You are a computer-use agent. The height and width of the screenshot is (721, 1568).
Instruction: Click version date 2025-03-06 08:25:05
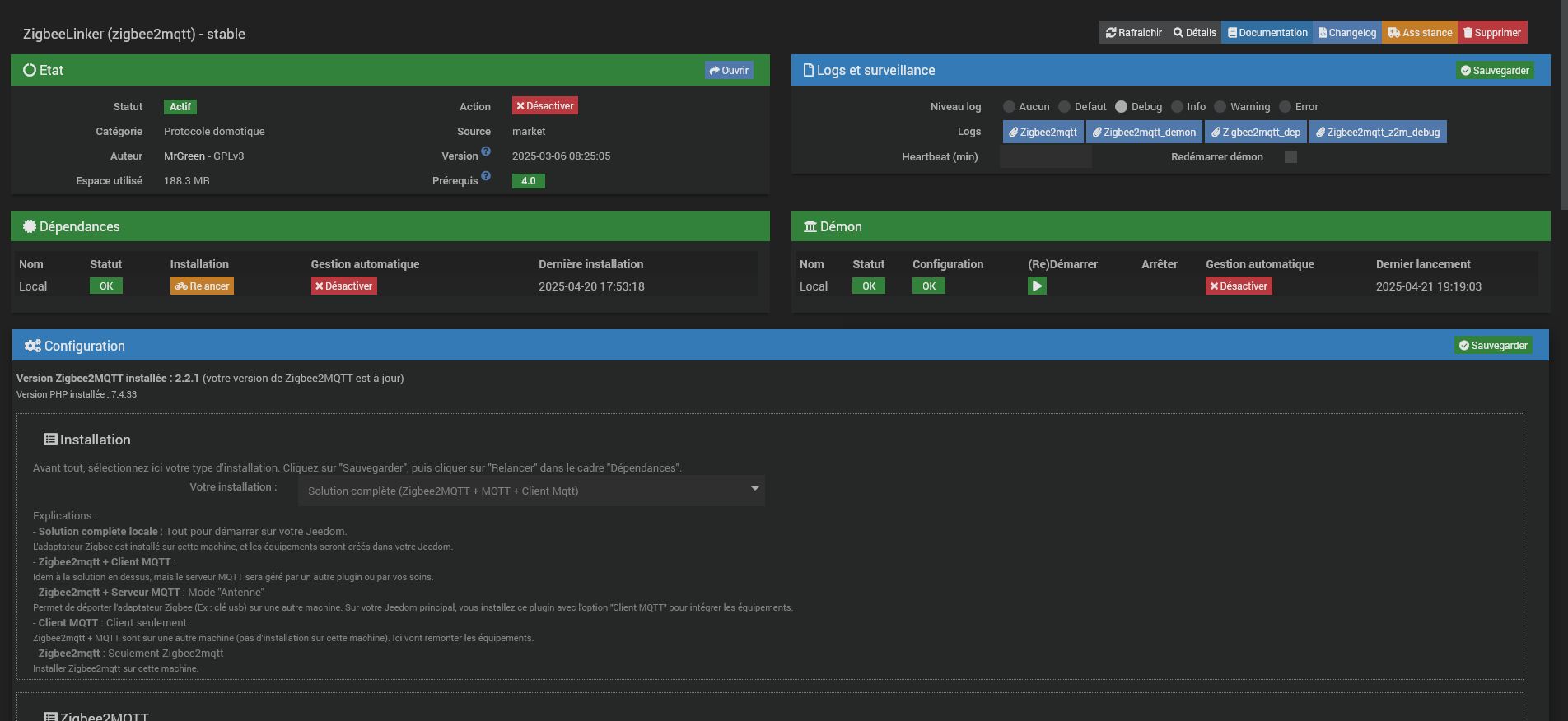[x=562, y=156]
